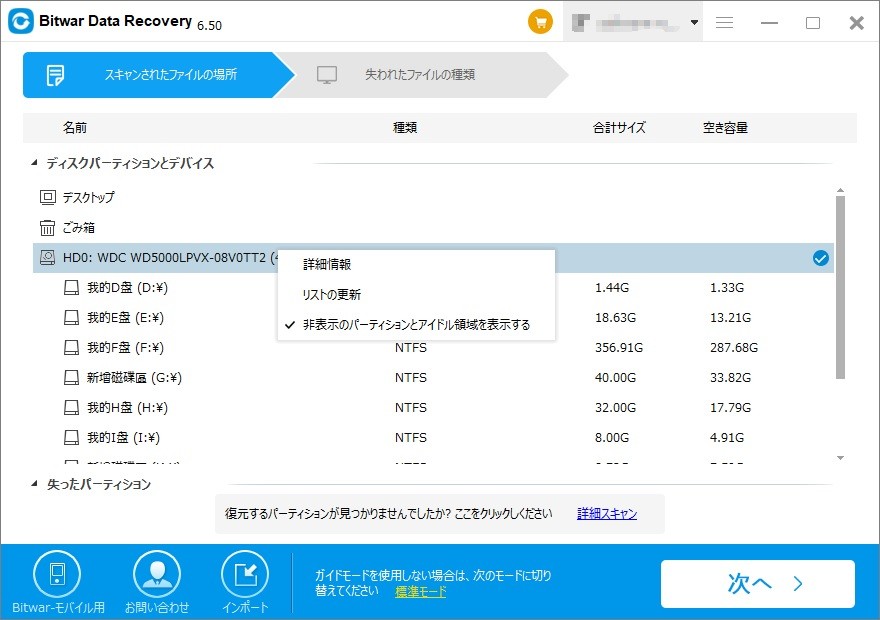Switch to 標準モード standard mode link
This screenshot has width=880, height=620.
click(420, 592)
